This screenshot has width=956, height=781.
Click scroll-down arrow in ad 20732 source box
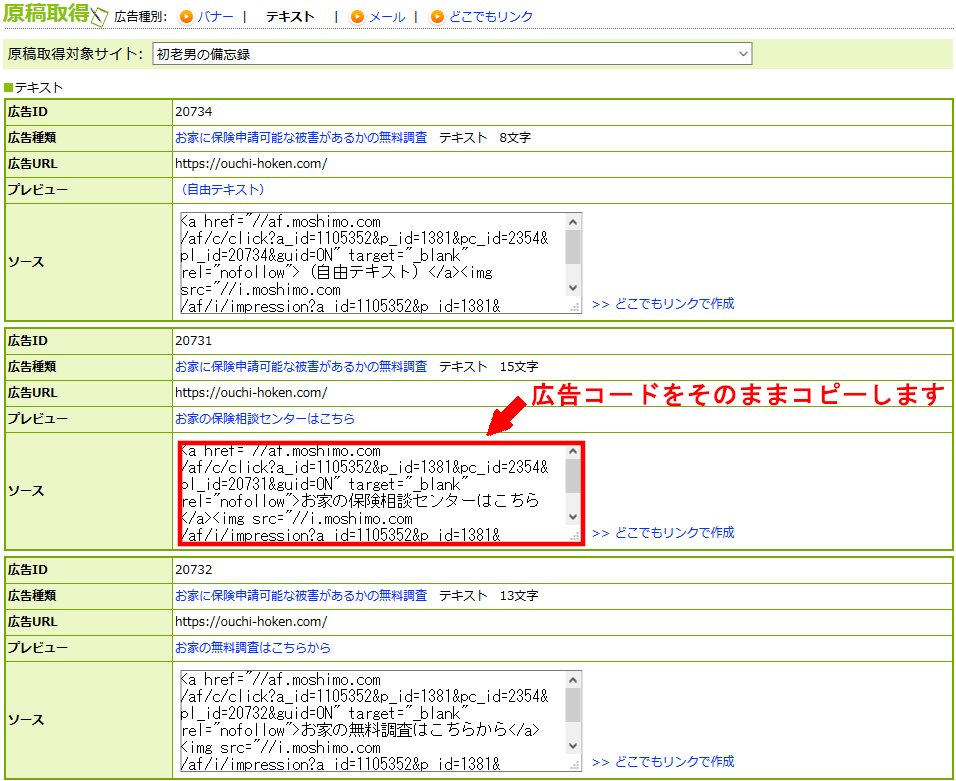click(573, 746)
